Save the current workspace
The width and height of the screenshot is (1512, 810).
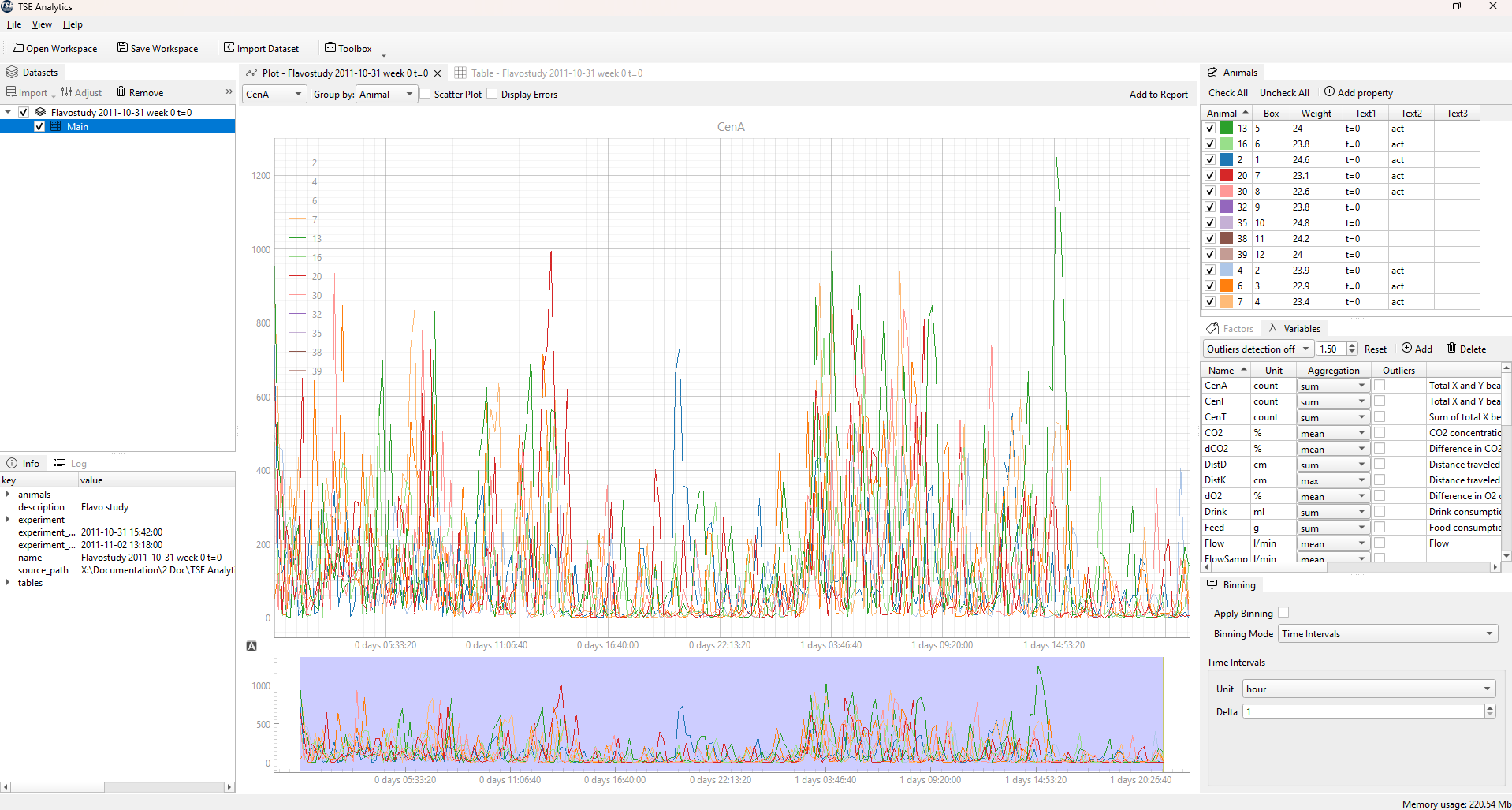coord(157,48)
